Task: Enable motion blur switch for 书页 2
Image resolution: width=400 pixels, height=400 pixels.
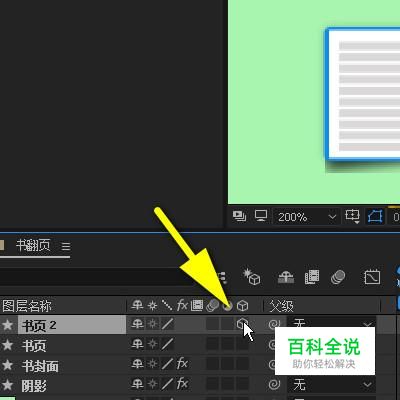Action: pos(212,324)
